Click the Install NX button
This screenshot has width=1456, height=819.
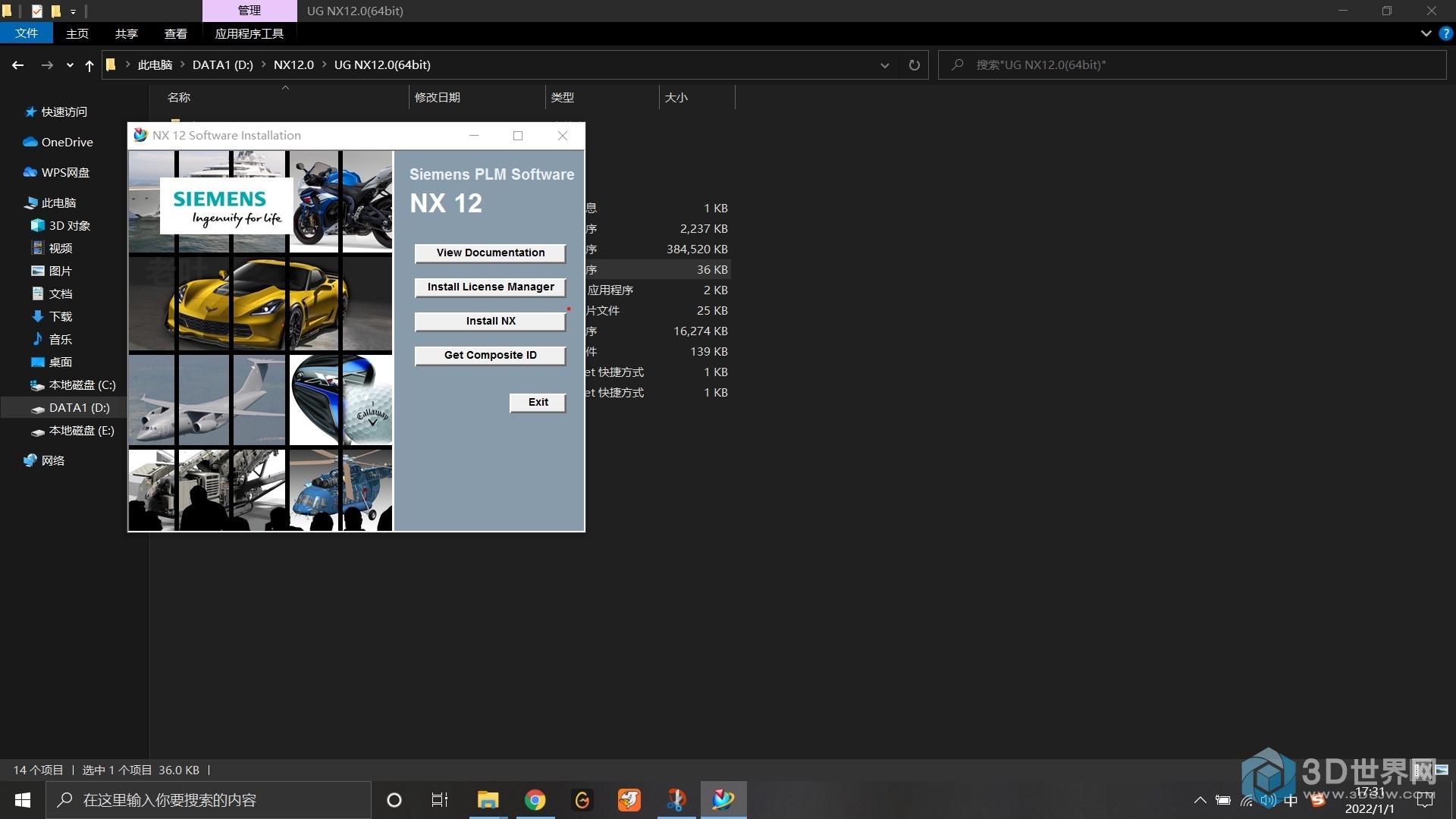490,321
